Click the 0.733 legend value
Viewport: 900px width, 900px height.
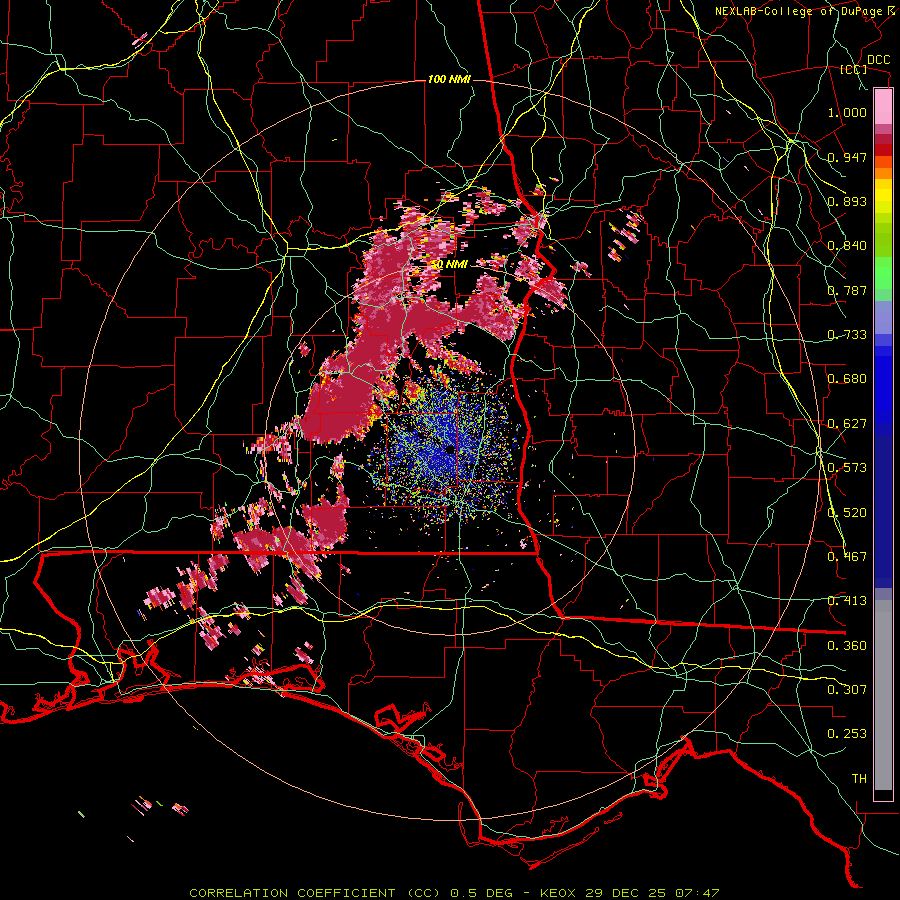pos(847,335)
